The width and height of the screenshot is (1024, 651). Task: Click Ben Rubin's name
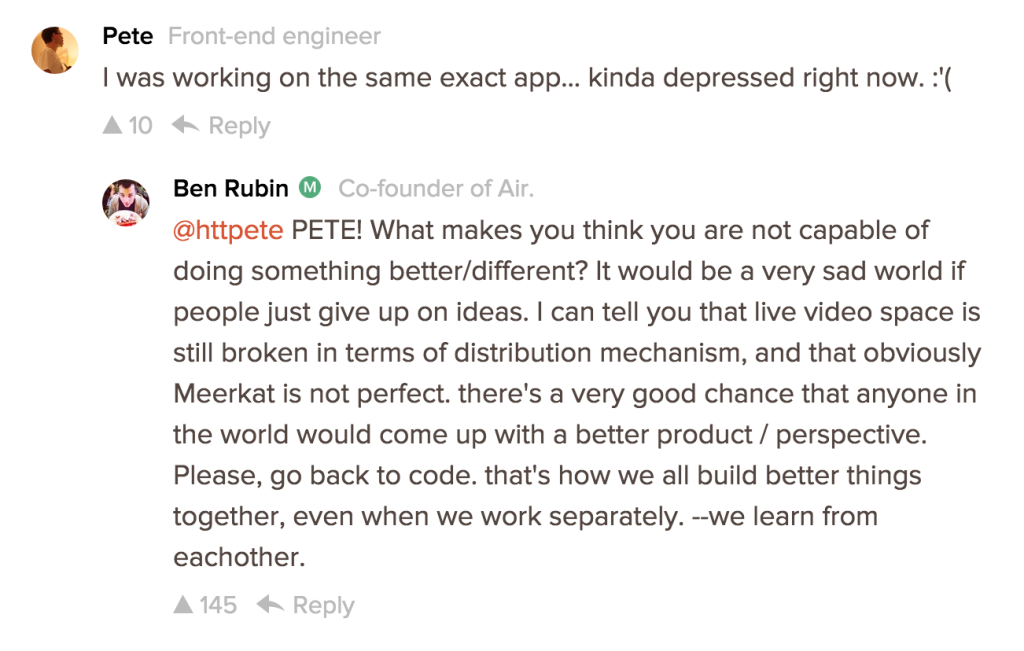pos(230,187)
